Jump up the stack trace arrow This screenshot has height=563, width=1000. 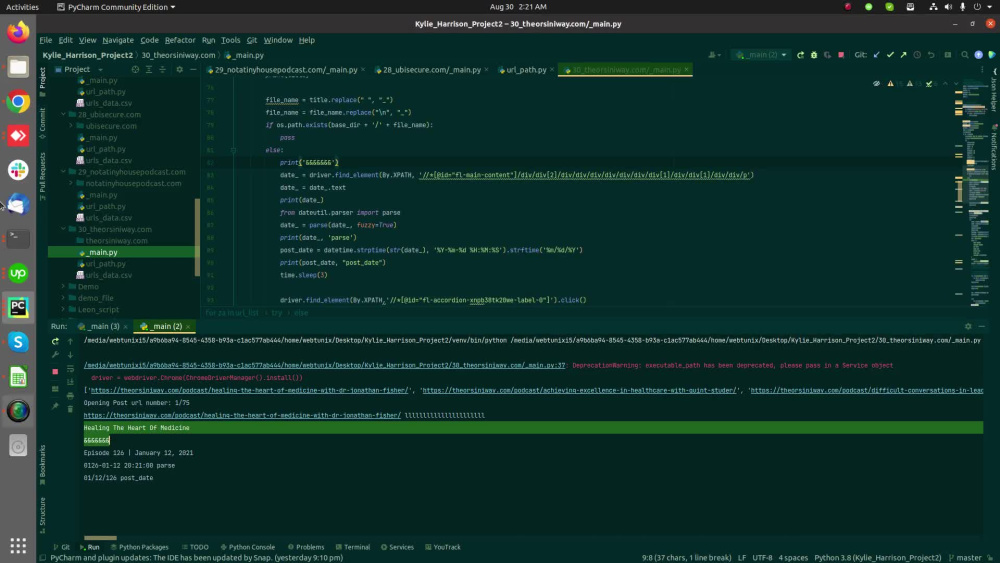[x=70, y=341]
